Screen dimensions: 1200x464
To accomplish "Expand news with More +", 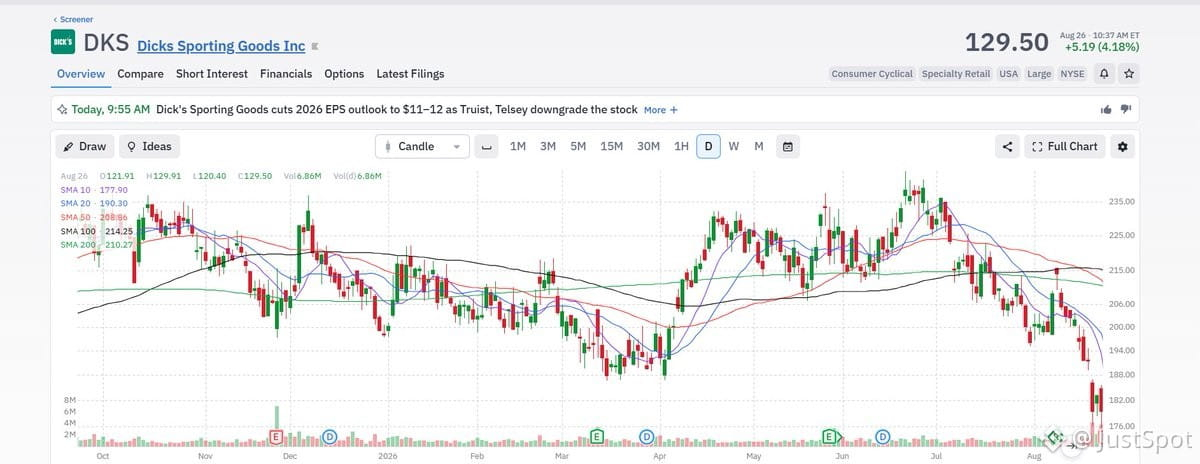I will [661, 110].
